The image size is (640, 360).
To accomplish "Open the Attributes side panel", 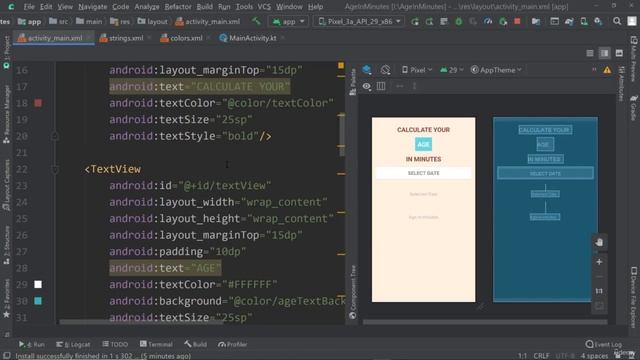I will pyautogui.click(x=620, y=84).
